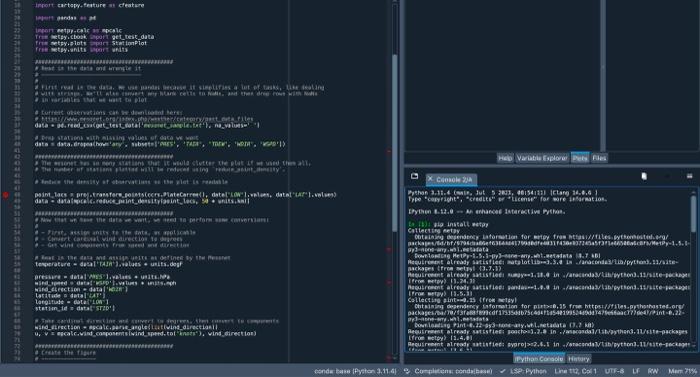The width and height of the screenshot is (700, 377).
Task: Toggle the red breakpoint beside the point_locs line
Action: coord(6,195)
